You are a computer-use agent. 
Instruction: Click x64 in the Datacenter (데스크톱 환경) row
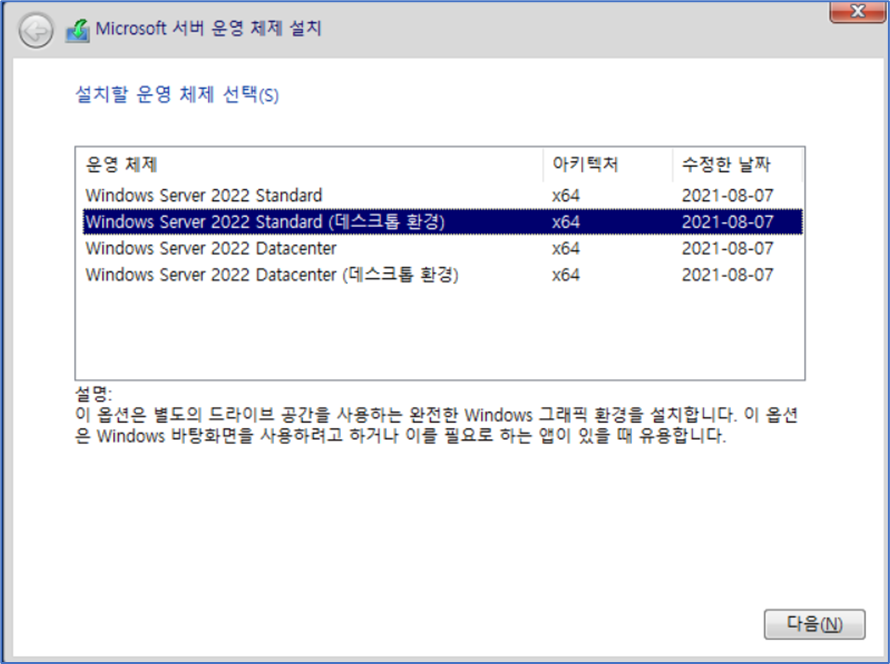pos(566,275)
